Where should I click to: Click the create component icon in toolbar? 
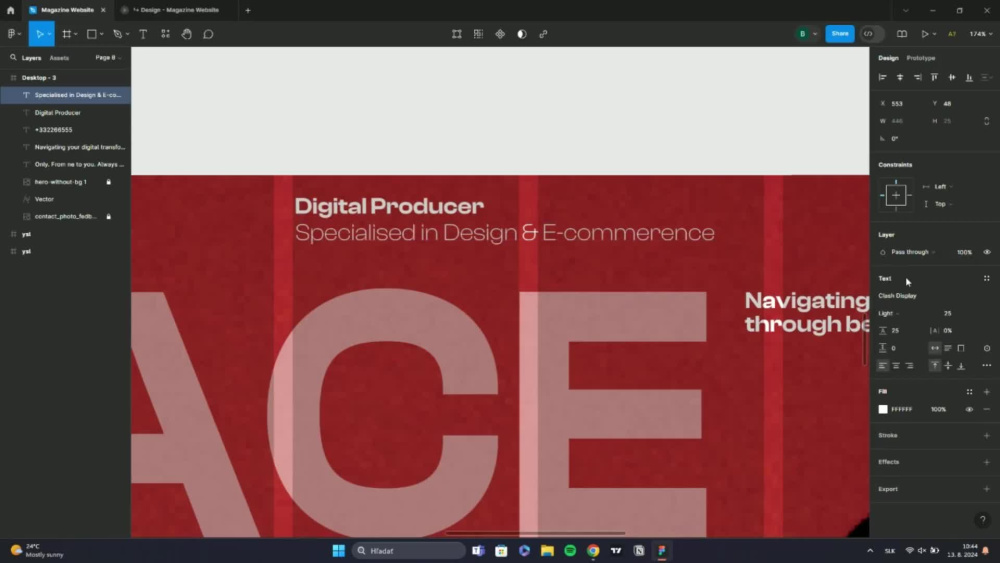500,34
